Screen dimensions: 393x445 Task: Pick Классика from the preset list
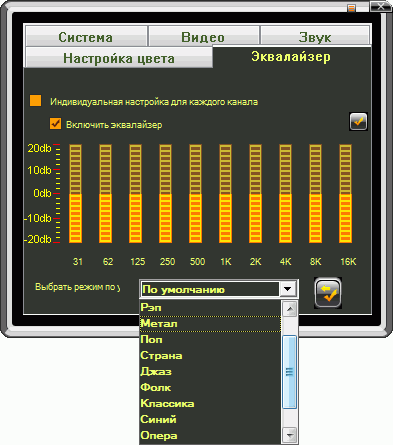[210, 404]
